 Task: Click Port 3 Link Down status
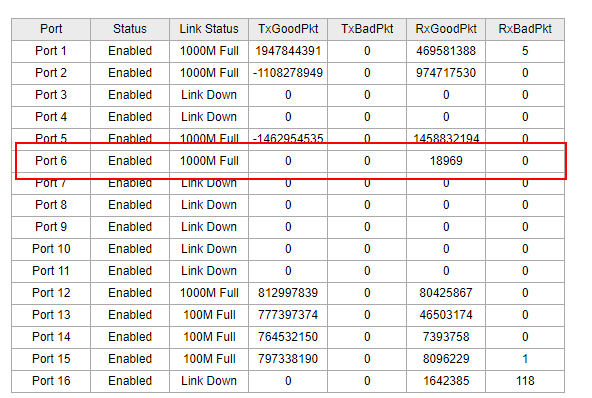coord(209,95)
